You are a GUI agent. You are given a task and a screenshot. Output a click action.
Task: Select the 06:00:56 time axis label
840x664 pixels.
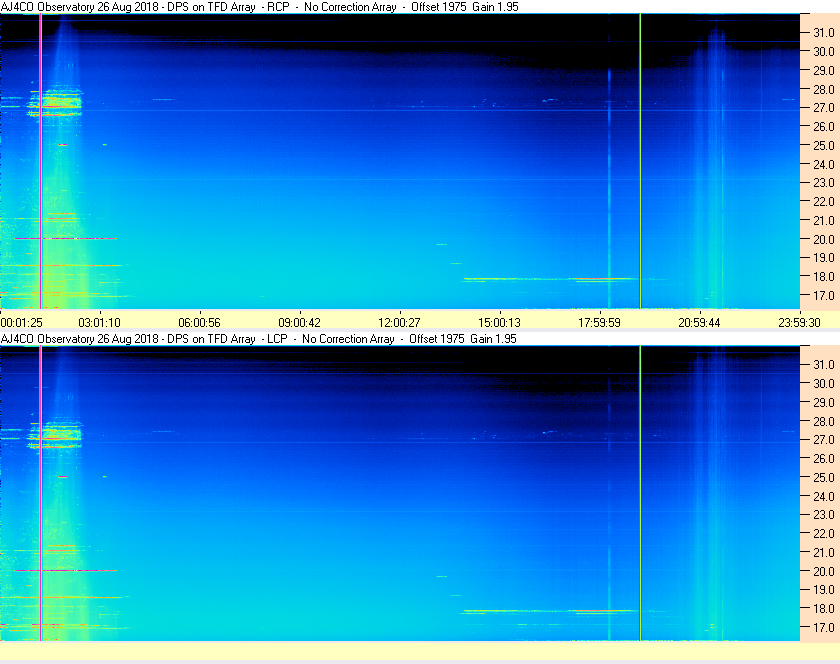click(199, 323)
